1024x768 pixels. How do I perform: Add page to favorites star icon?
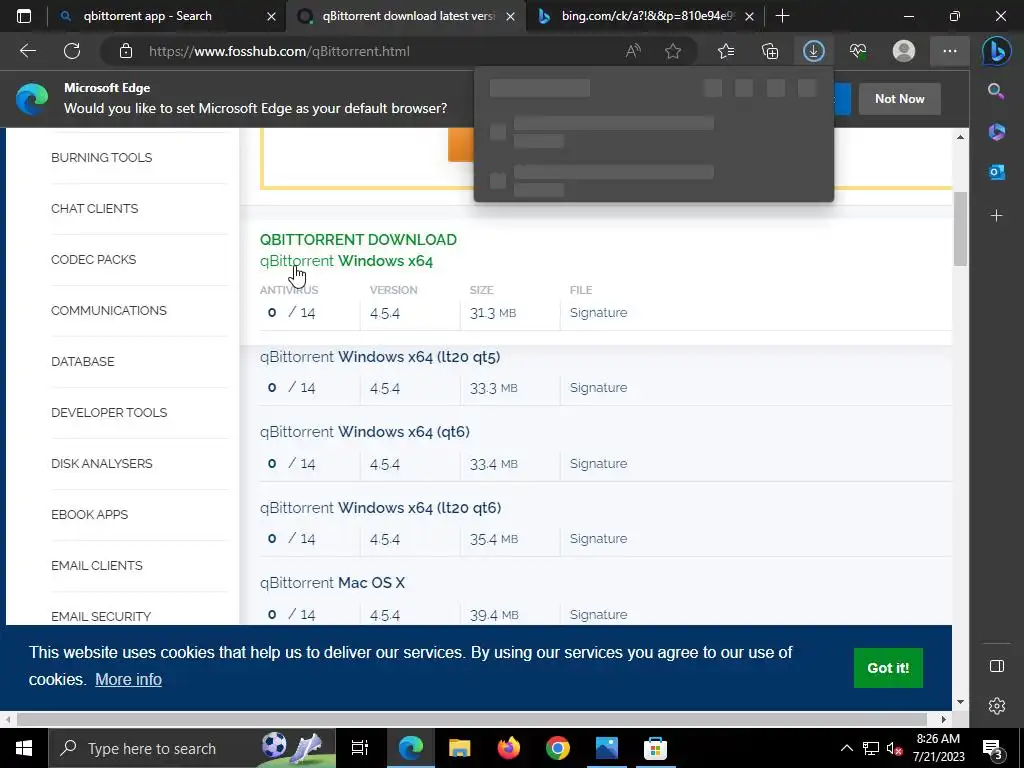tap(673, 51)
